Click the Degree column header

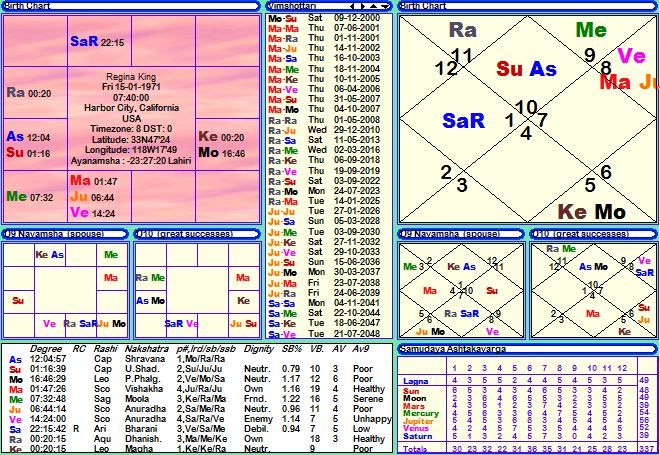[x=46, y=349]
